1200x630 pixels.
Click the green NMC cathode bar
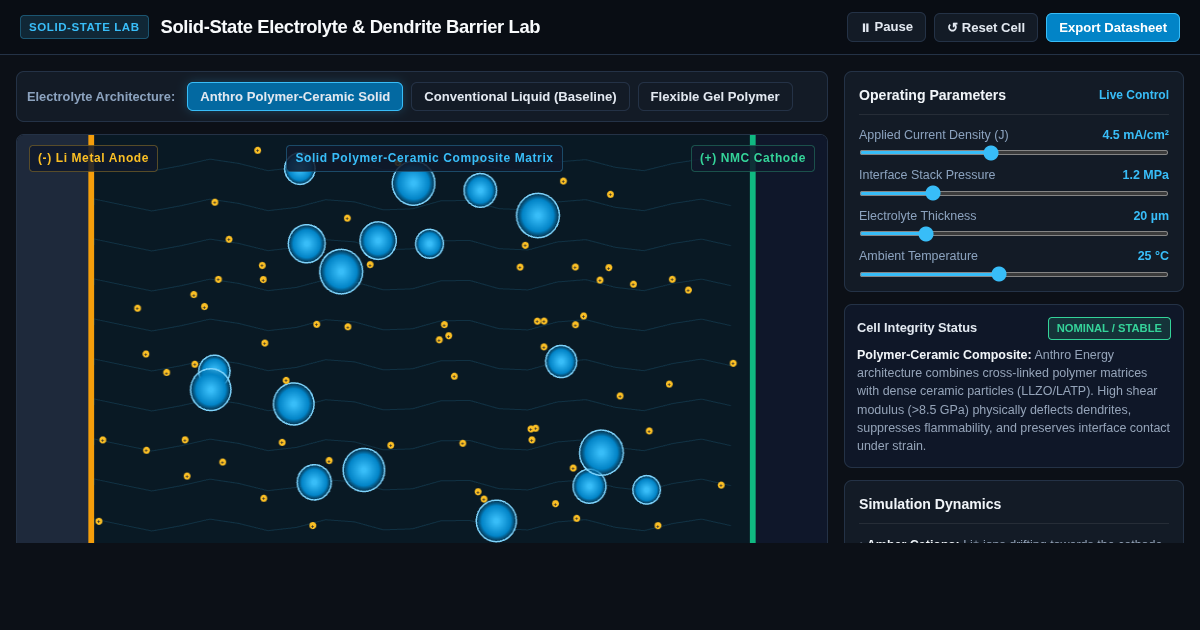click(x=753, y=339)
